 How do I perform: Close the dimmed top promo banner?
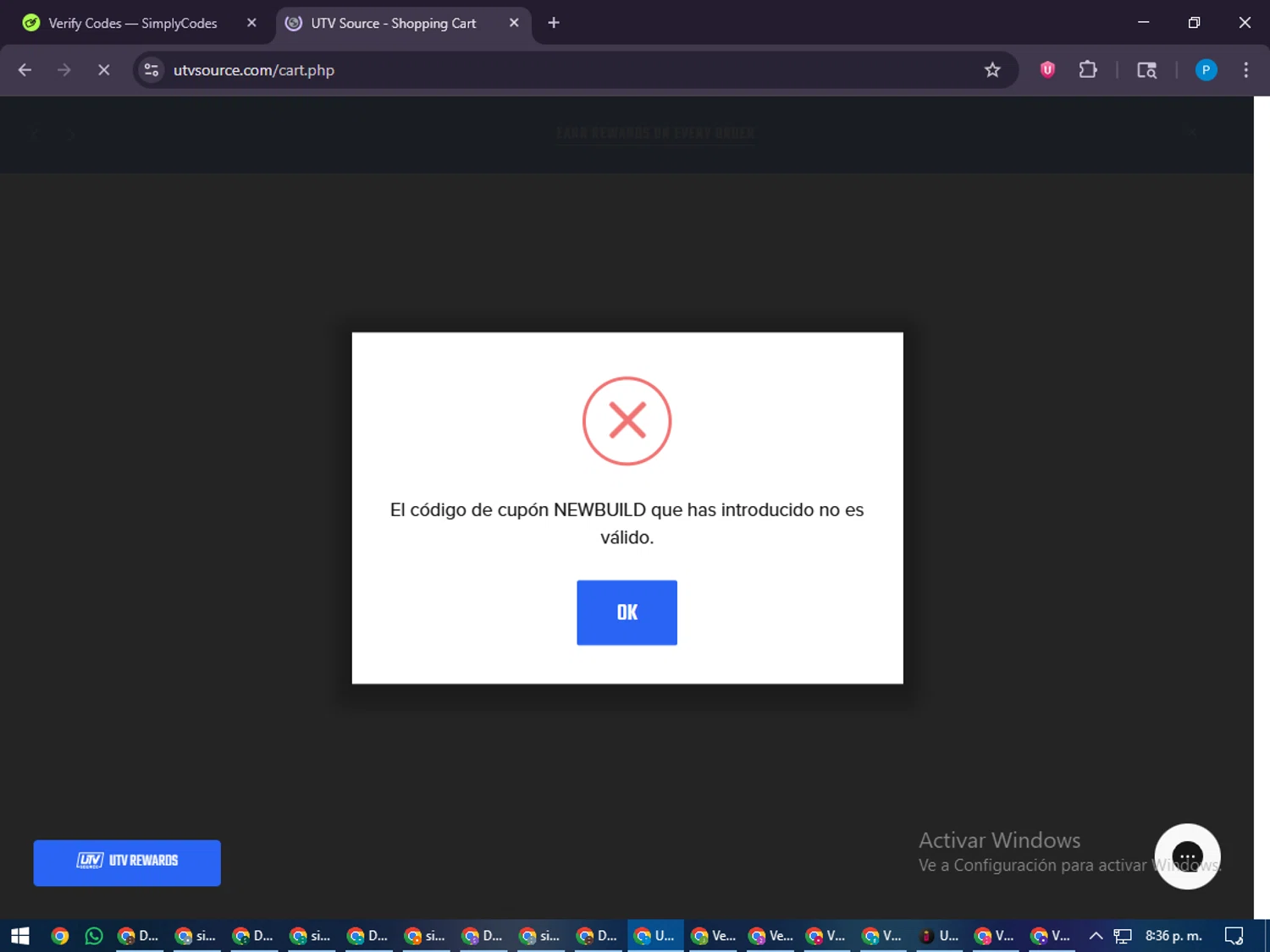(x=1190, y=132)
